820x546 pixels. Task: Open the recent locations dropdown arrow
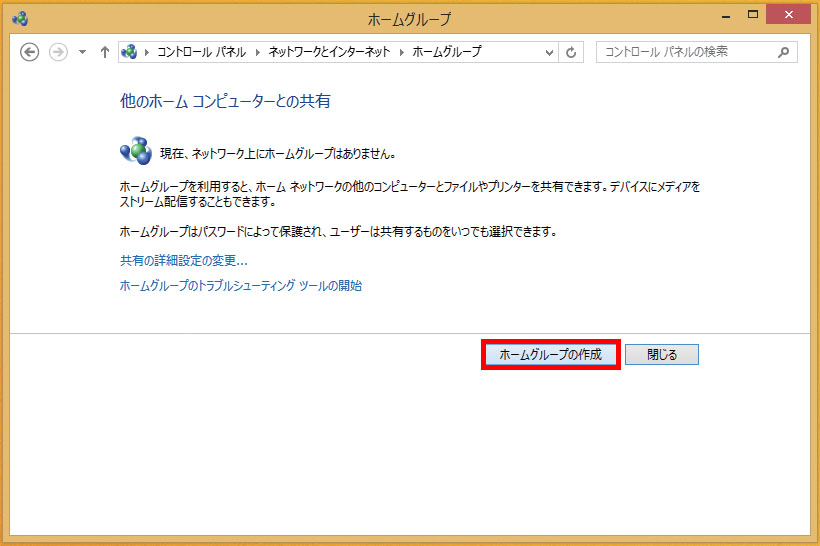[x=82, y=52]
